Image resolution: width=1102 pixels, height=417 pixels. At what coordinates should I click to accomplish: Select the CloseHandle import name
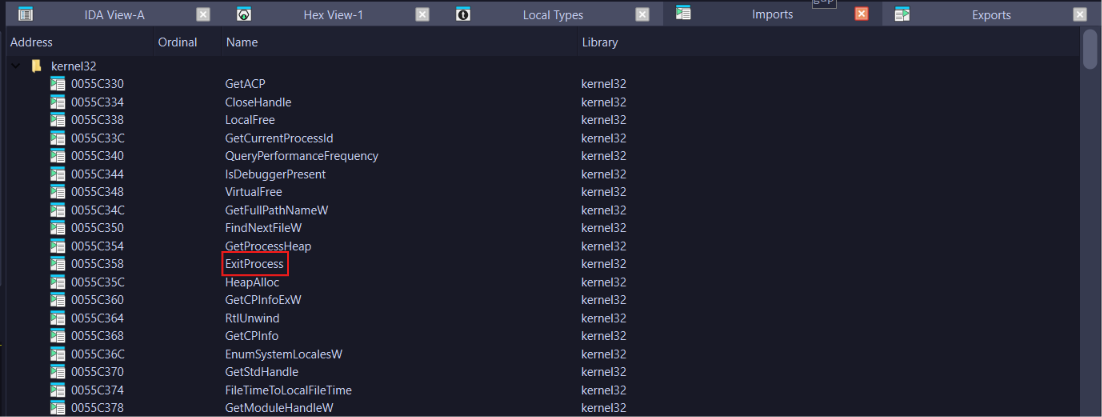(258, 102)
